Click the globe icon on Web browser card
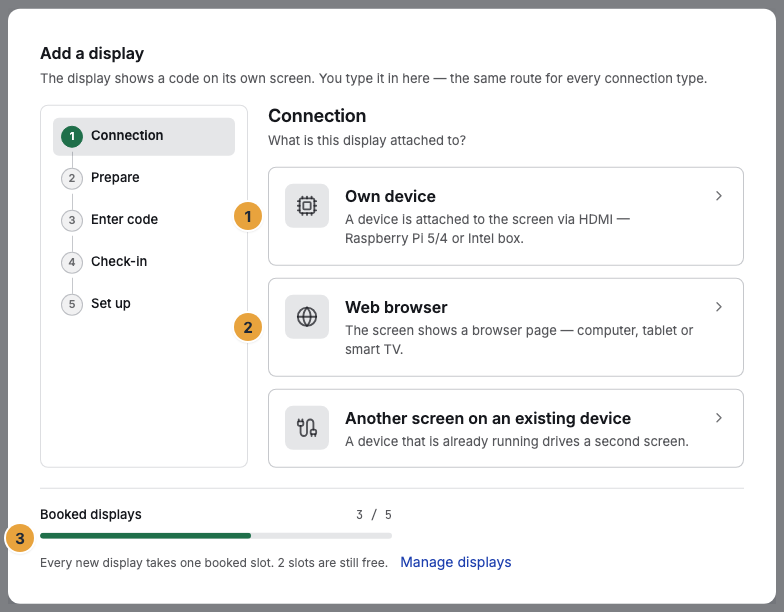 tap(306, 316)
